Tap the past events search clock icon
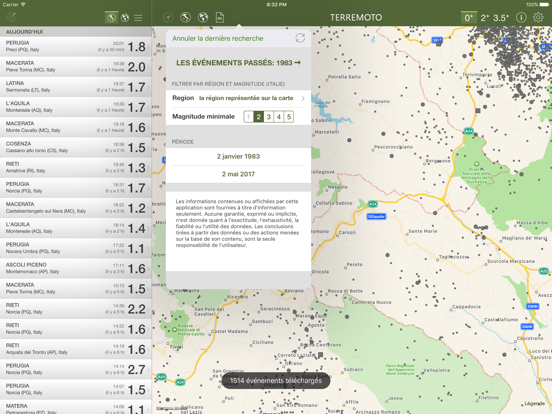Image resolution: width=552 pixels, height=414 pixels. pos(238,17)
